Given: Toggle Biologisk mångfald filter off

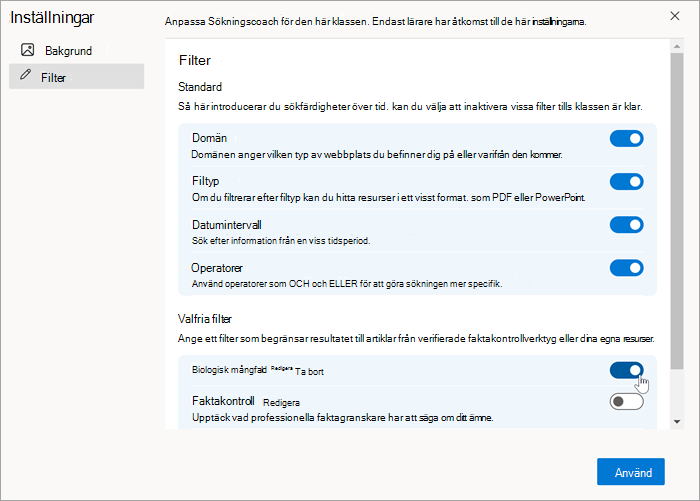Looking at the screenshot, I should (626, 370).
